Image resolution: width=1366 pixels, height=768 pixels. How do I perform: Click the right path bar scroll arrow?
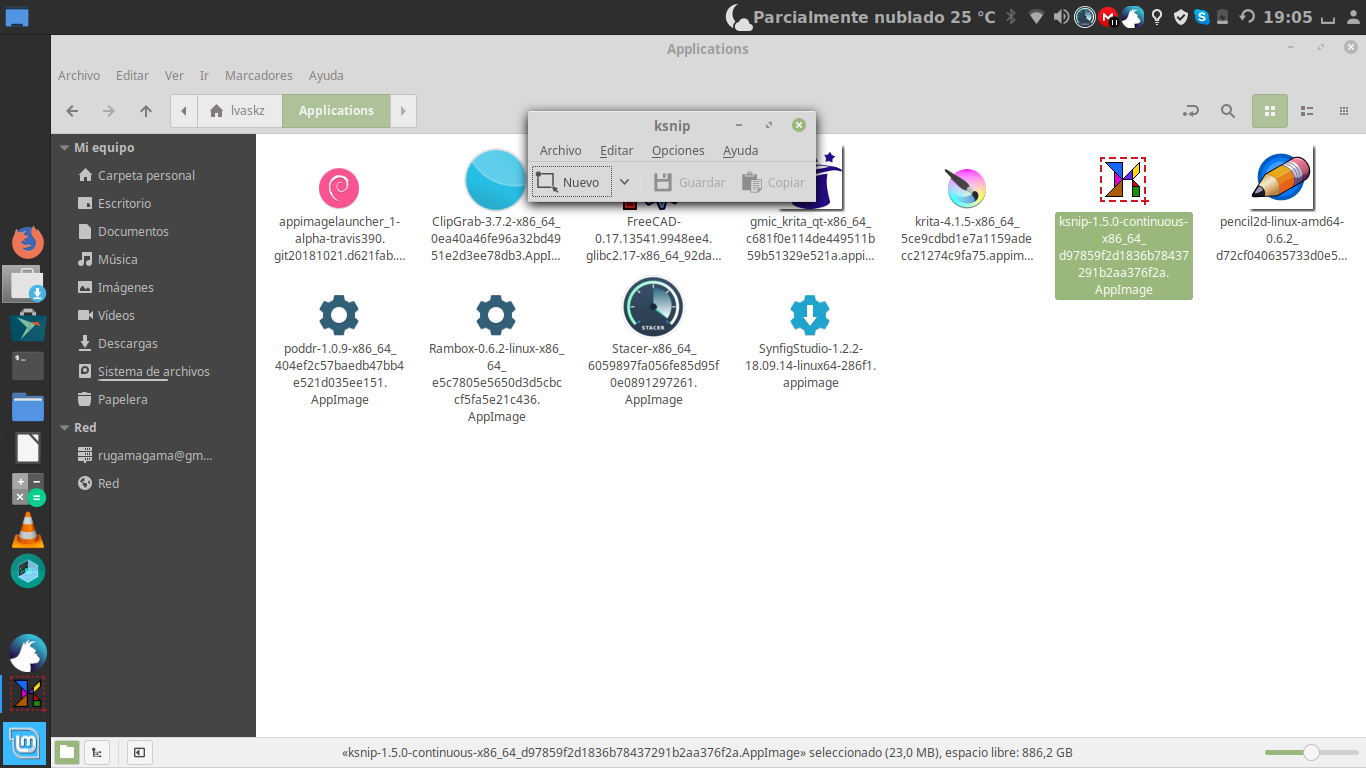403,111
